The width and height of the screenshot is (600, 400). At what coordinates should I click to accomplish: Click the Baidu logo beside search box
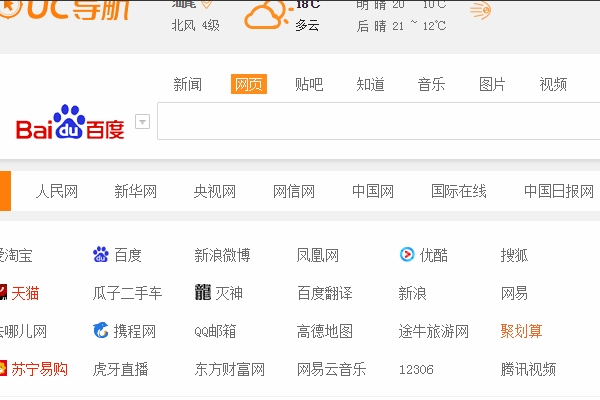tap(70, 122)
